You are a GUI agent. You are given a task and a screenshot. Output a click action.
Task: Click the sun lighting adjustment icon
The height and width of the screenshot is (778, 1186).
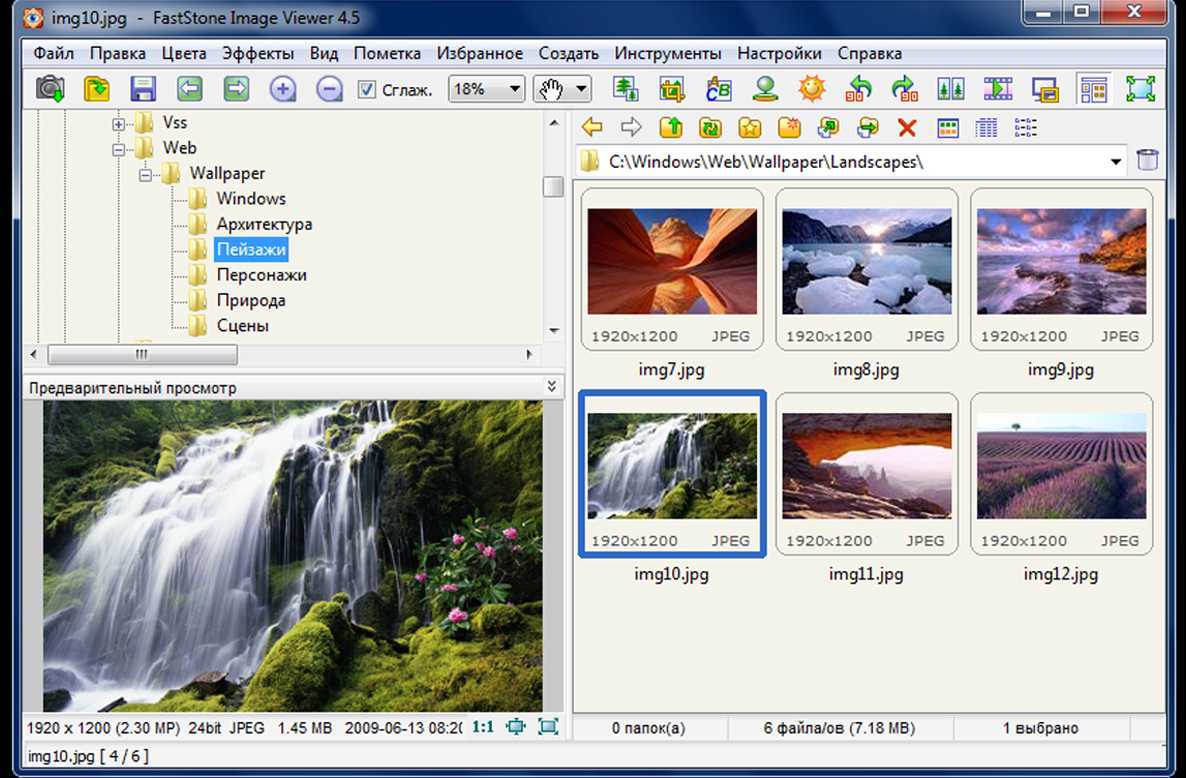coord(811,89)
